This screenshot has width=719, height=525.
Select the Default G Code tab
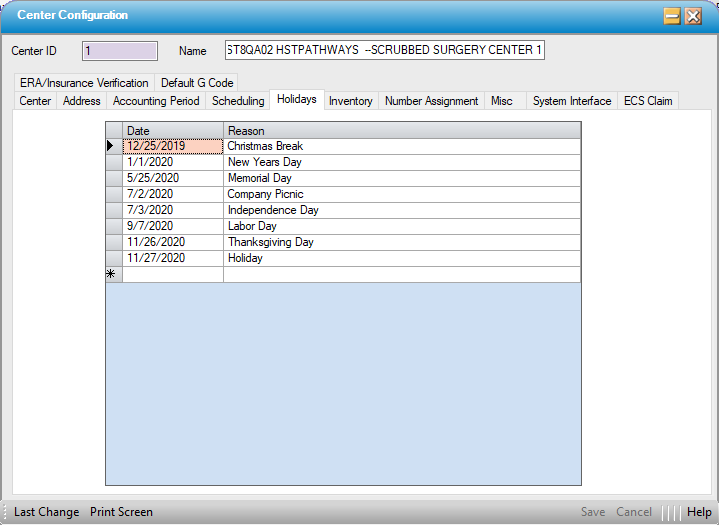click(x=197, y=83)
